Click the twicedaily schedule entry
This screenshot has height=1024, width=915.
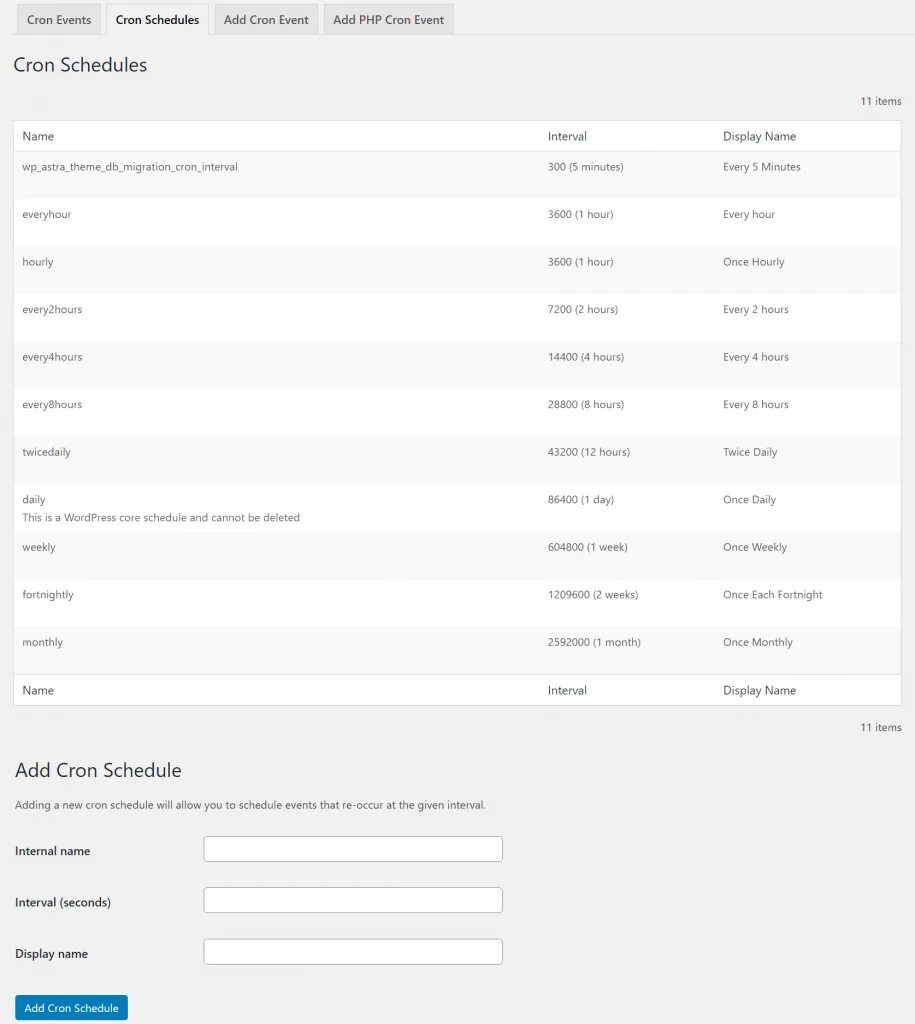click(x=46, y=451)
